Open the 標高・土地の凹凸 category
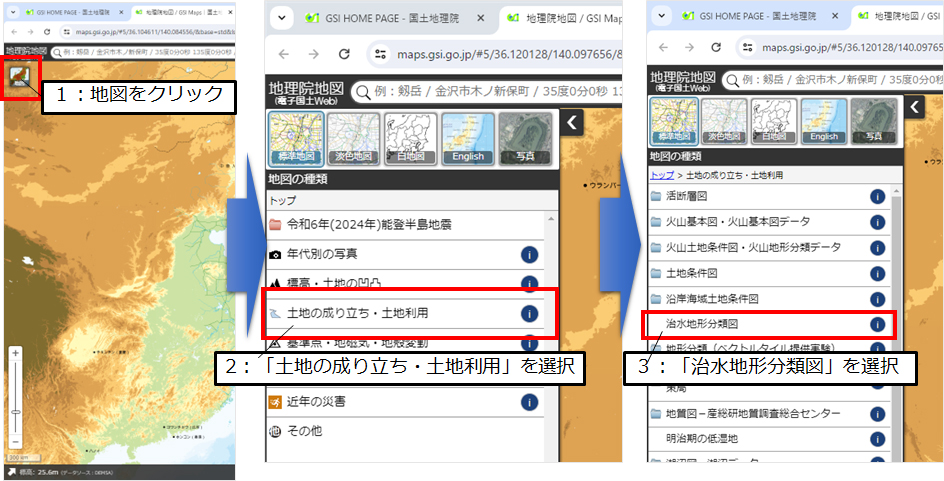The height and width of the screenshot is (481, 944). [x=406, y=281]
